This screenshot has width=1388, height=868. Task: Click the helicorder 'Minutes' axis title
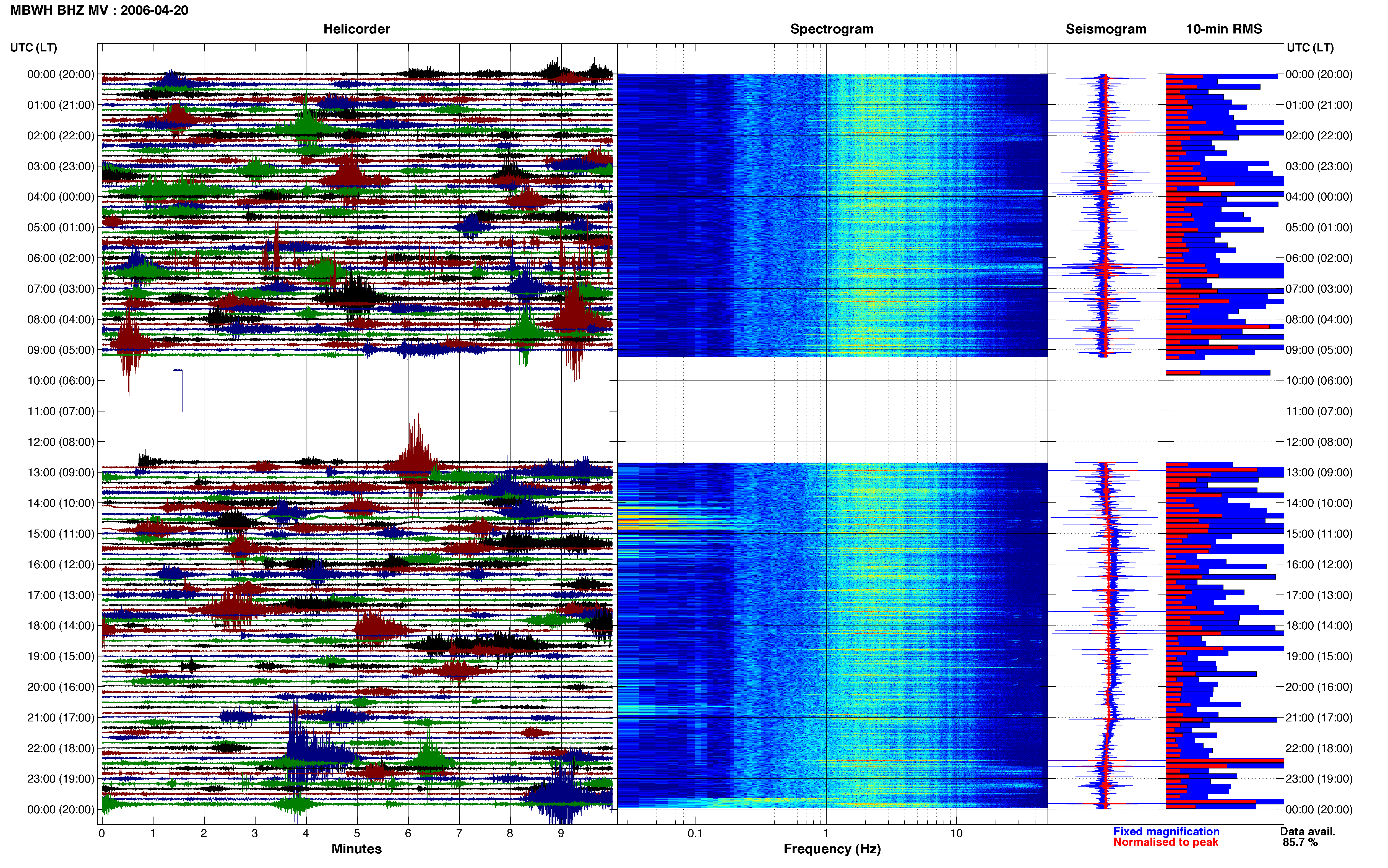point(356,849)
